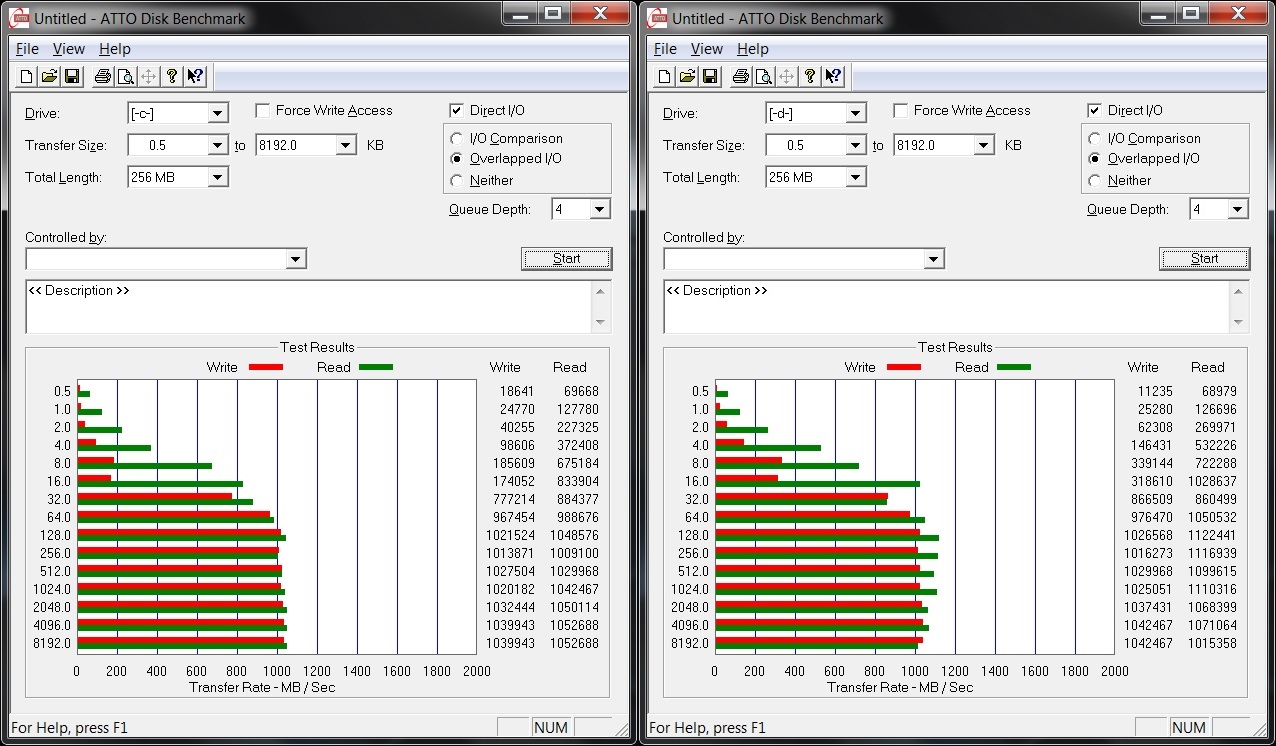Click the read value 1122441 in drive D results
This screenshot has height=746, width=1276.
pyautogui.click(x=1212, y=536)
